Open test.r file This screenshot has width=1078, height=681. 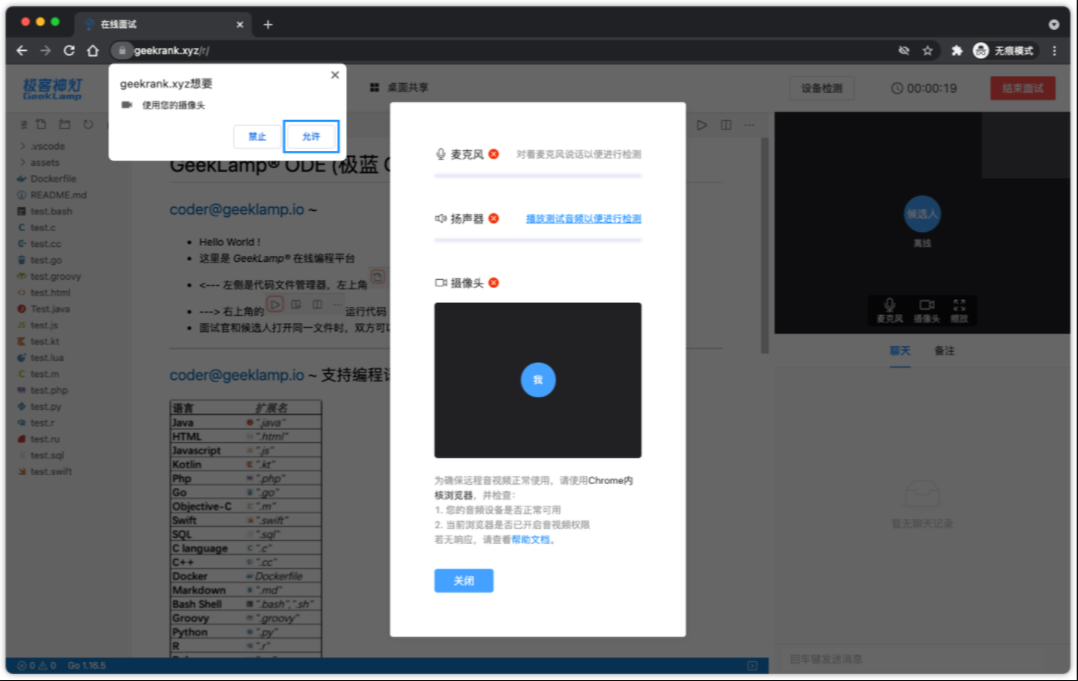pyautogui.click(x=42, y=423)
